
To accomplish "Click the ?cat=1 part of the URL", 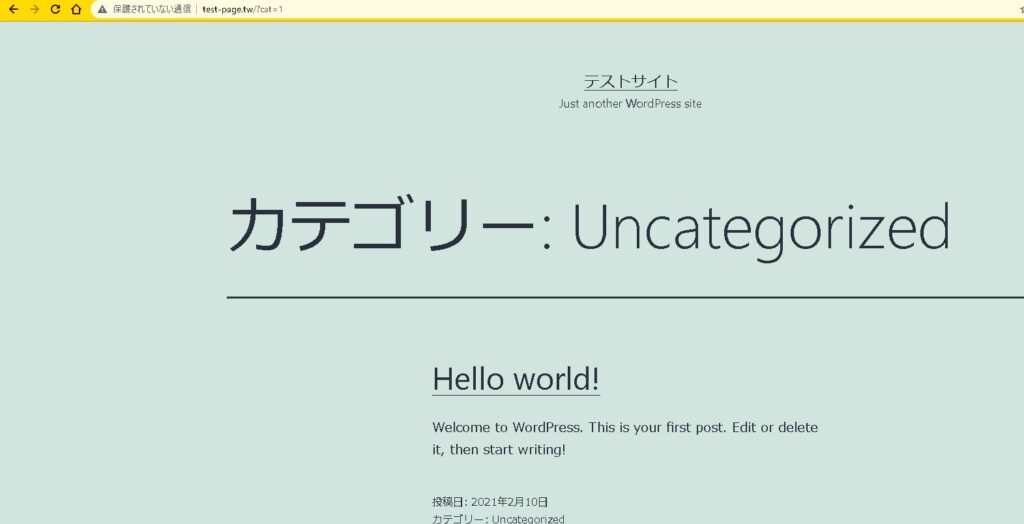I will point(270,9).
